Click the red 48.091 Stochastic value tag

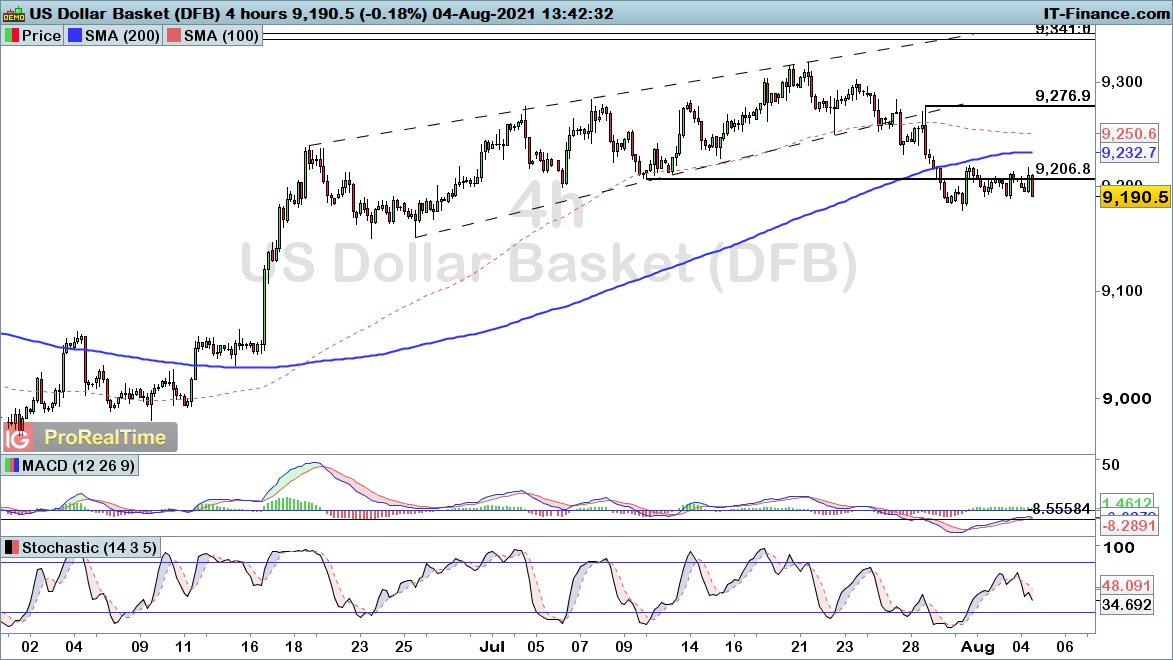point(1127,585)
